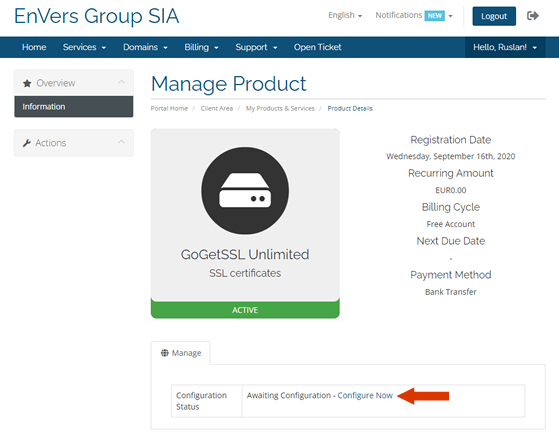This screenshot has height=441, width=559.
Task: Click the server drive product icon
Action: point(245,190)
